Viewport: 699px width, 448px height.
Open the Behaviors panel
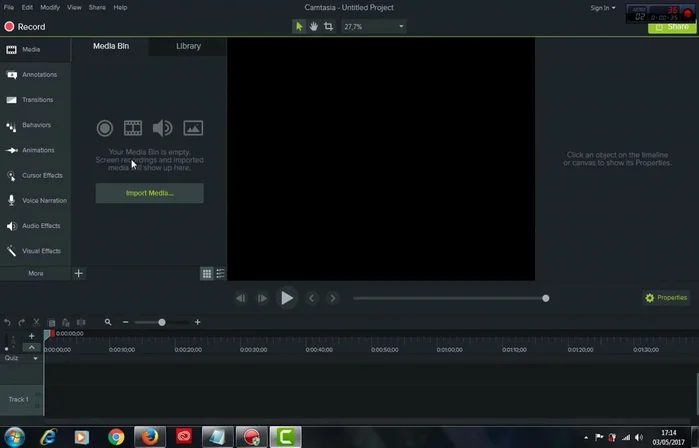tap(35, 125)
